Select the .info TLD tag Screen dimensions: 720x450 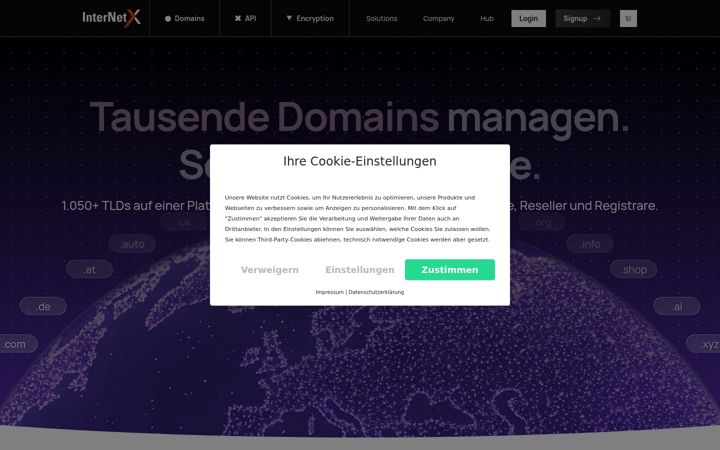pyautogui.click(x=590, y=244)
